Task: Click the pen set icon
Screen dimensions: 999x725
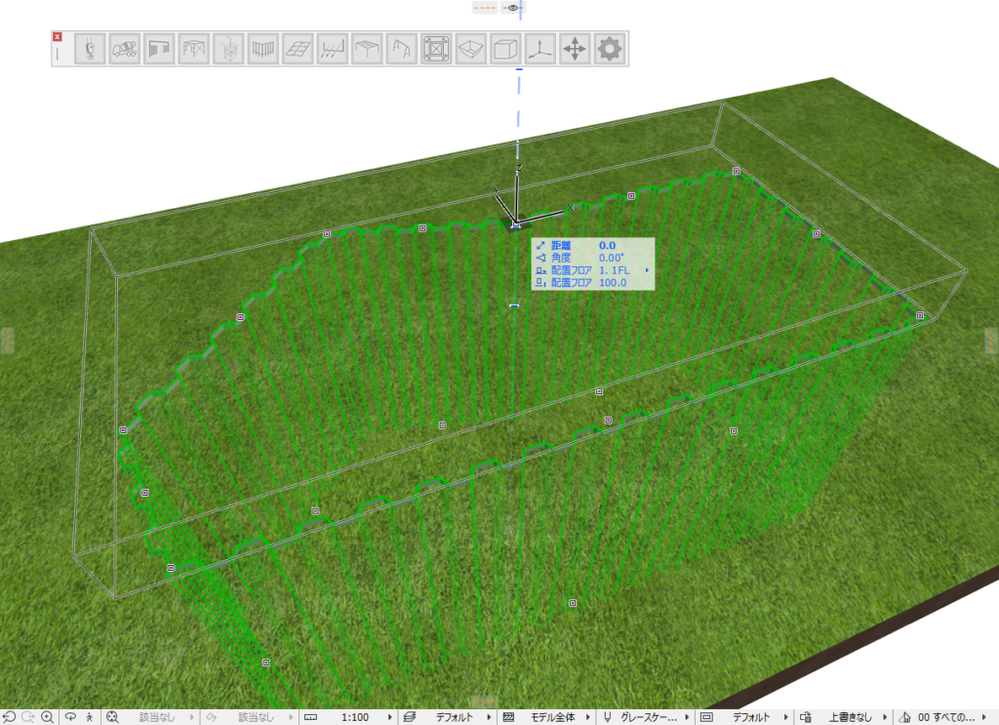Action: (607, 717)
